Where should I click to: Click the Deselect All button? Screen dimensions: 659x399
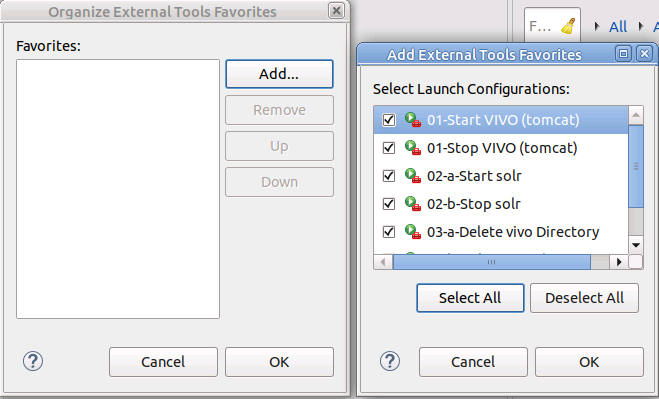pyautogui.click(x=584, y=298)
